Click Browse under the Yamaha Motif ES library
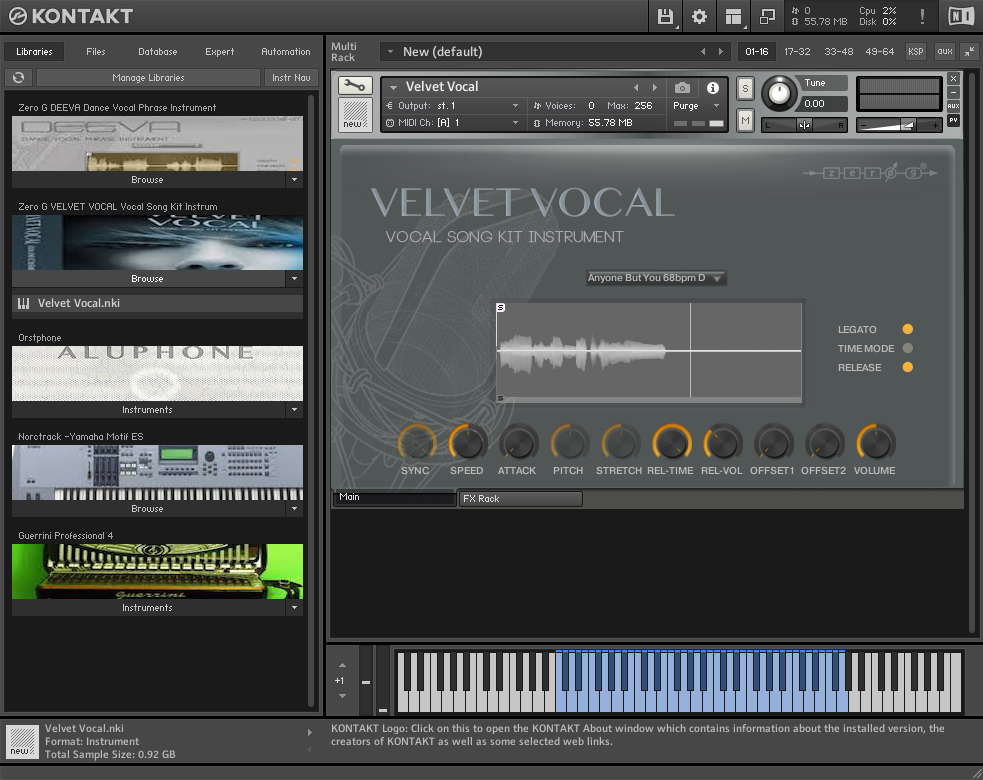This screenshot has width=983, height=780. coord(147,509)
